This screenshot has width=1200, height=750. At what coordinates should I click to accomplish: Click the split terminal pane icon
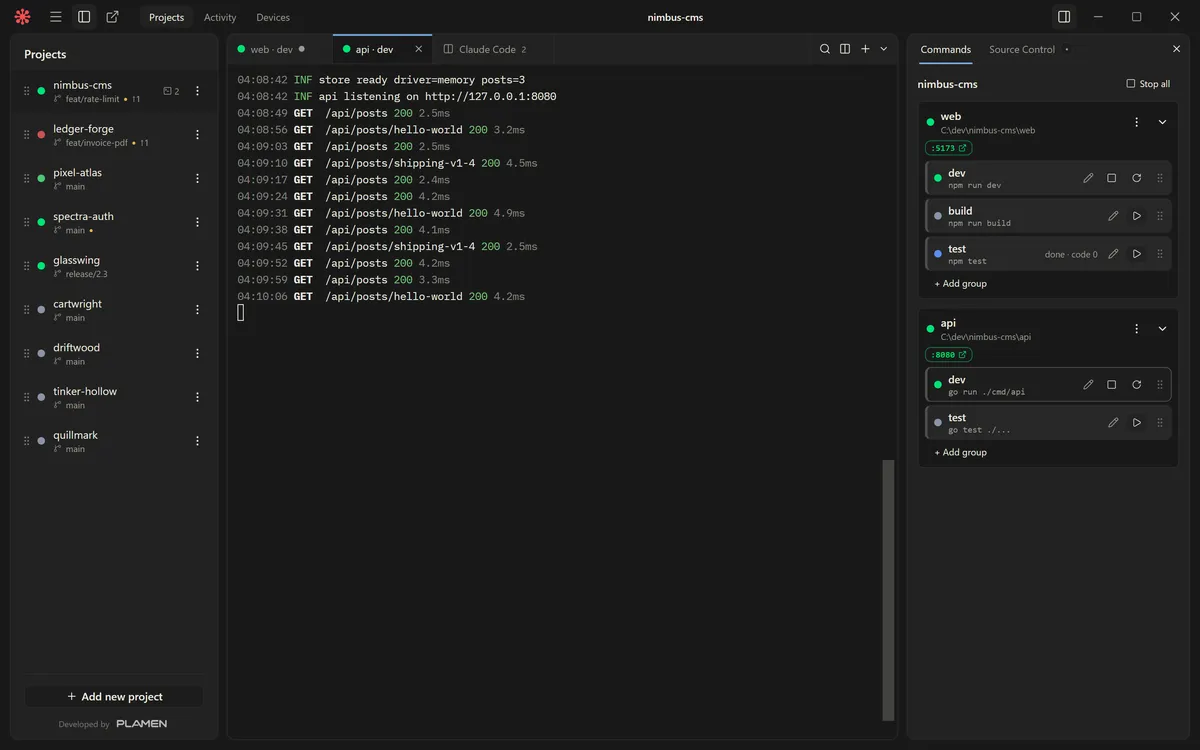[845, 49]
